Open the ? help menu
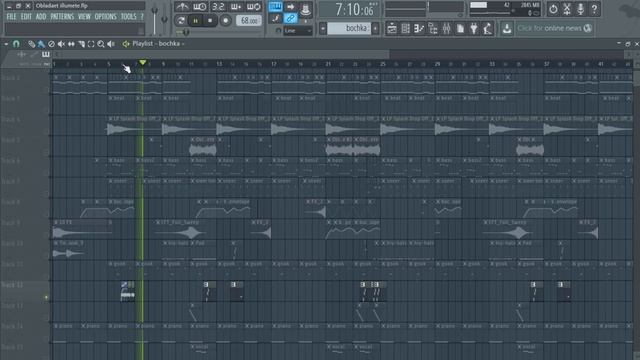The height and width of the screenshot is (360, 640). (142, 17)
